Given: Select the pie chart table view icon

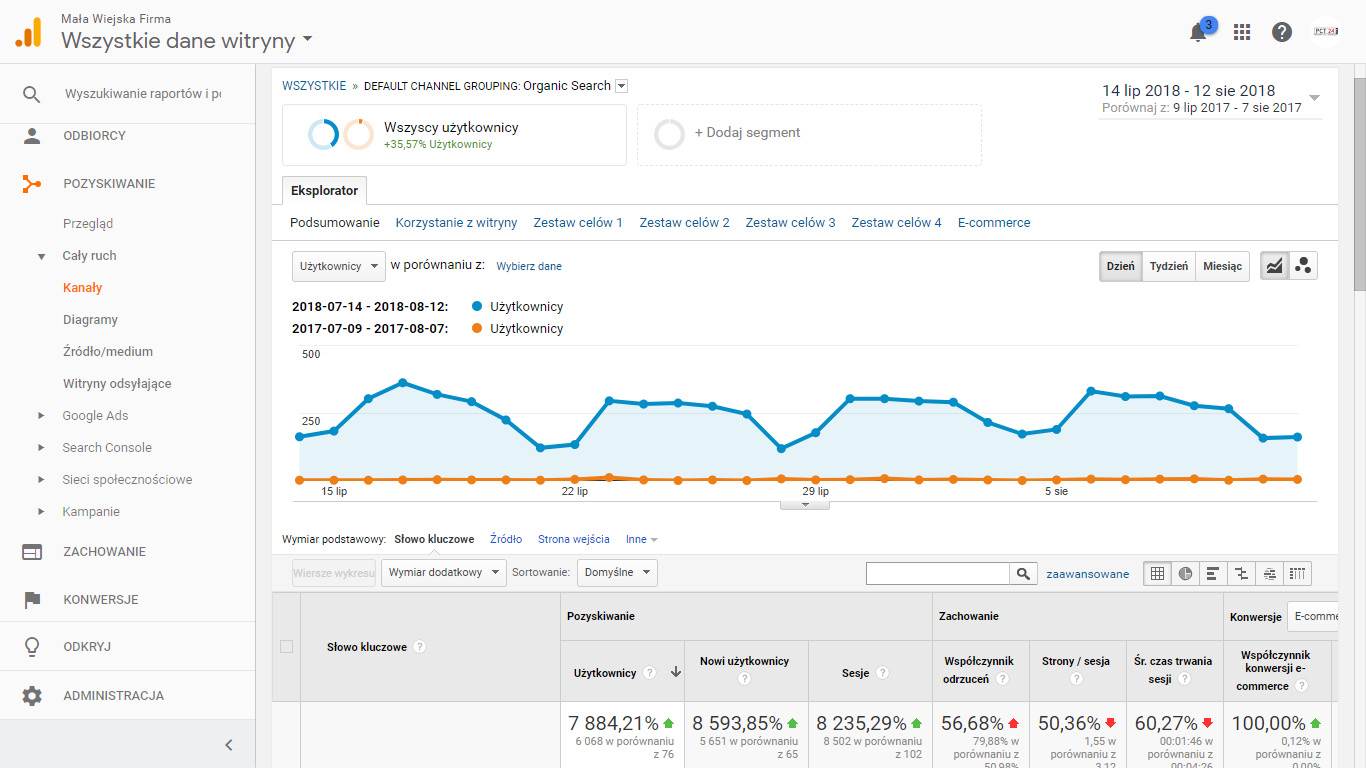Looking at the screenshot, I should pyautogui.click(x=1185, y=574).
